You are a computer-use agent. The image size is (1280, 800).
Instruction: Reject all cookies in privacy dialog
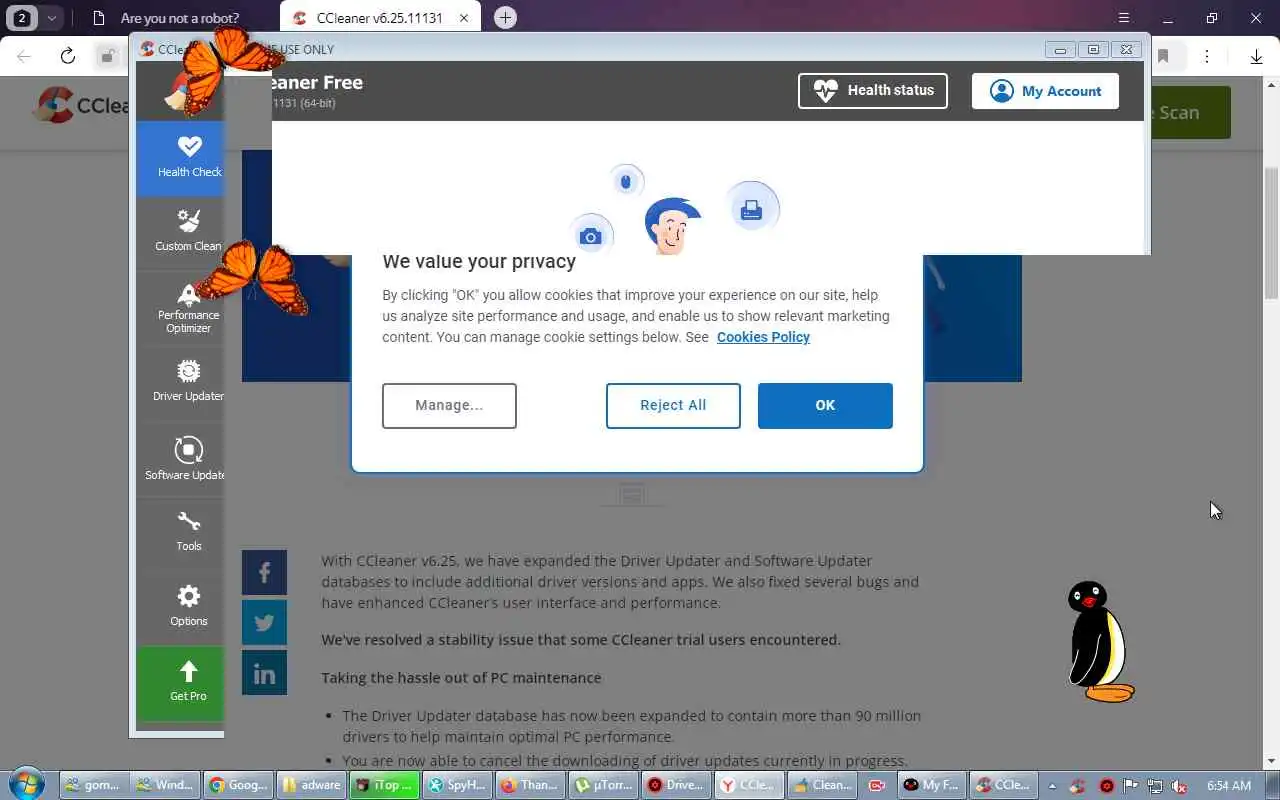[x=673, y=405]
